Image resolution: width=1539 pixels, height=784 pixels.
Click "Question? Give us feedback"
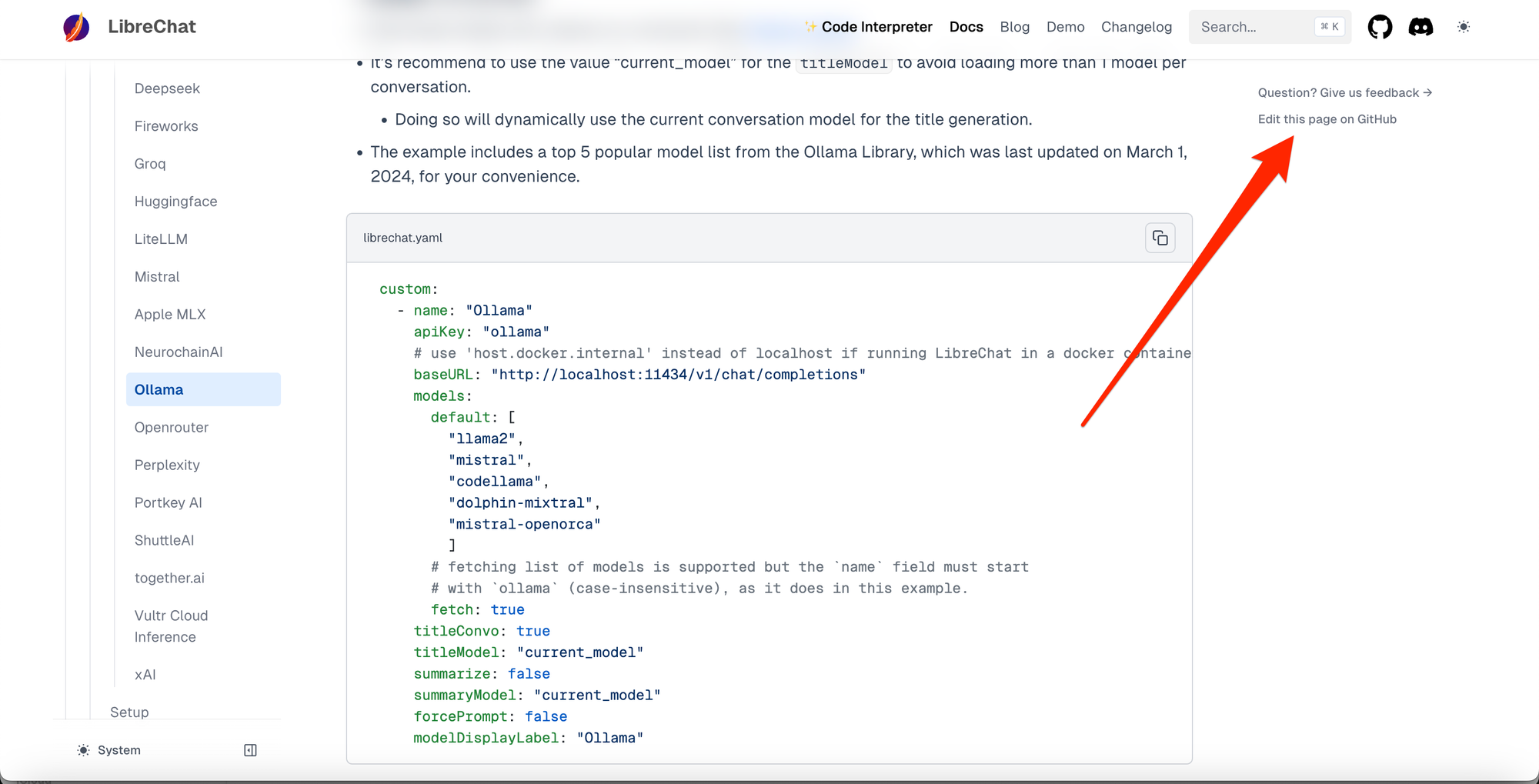pos(1344,92)
